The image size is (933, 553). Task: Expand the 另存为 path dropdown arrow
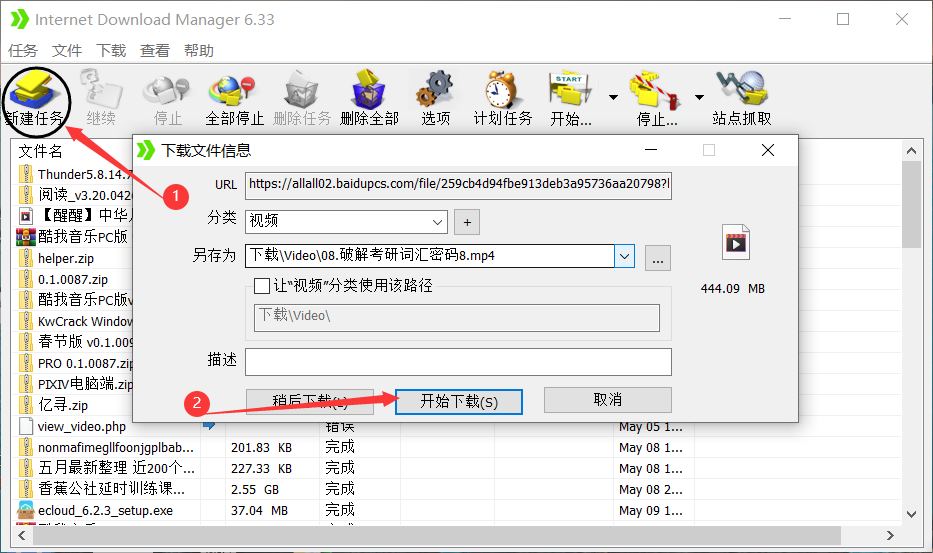[x=624, y=257]
